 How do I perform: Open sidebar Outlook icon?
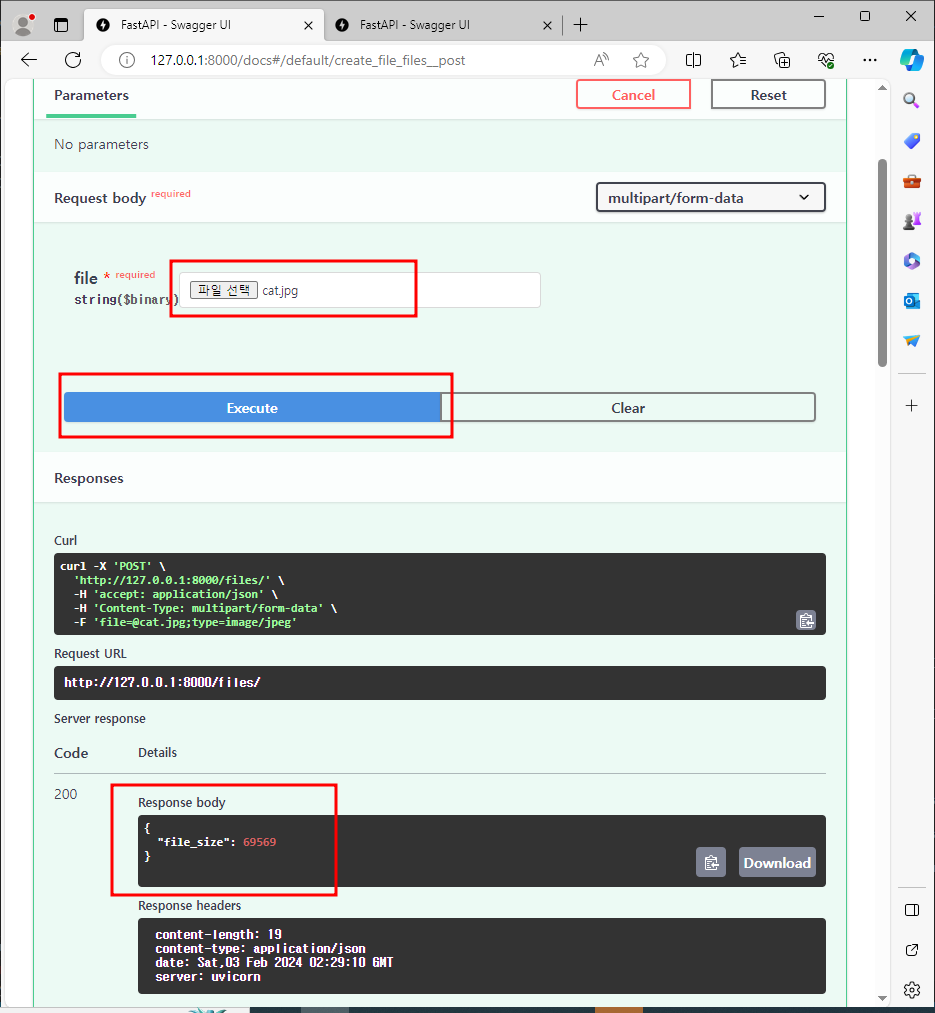click(x=911, y=301)
